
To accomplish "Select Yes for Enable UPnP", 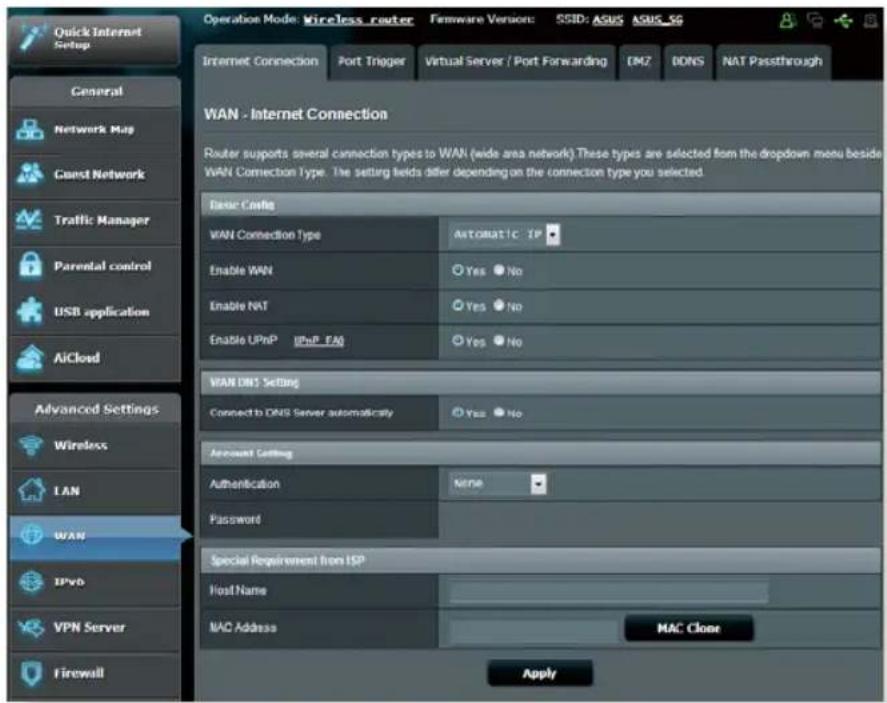I will coord(457,340).
